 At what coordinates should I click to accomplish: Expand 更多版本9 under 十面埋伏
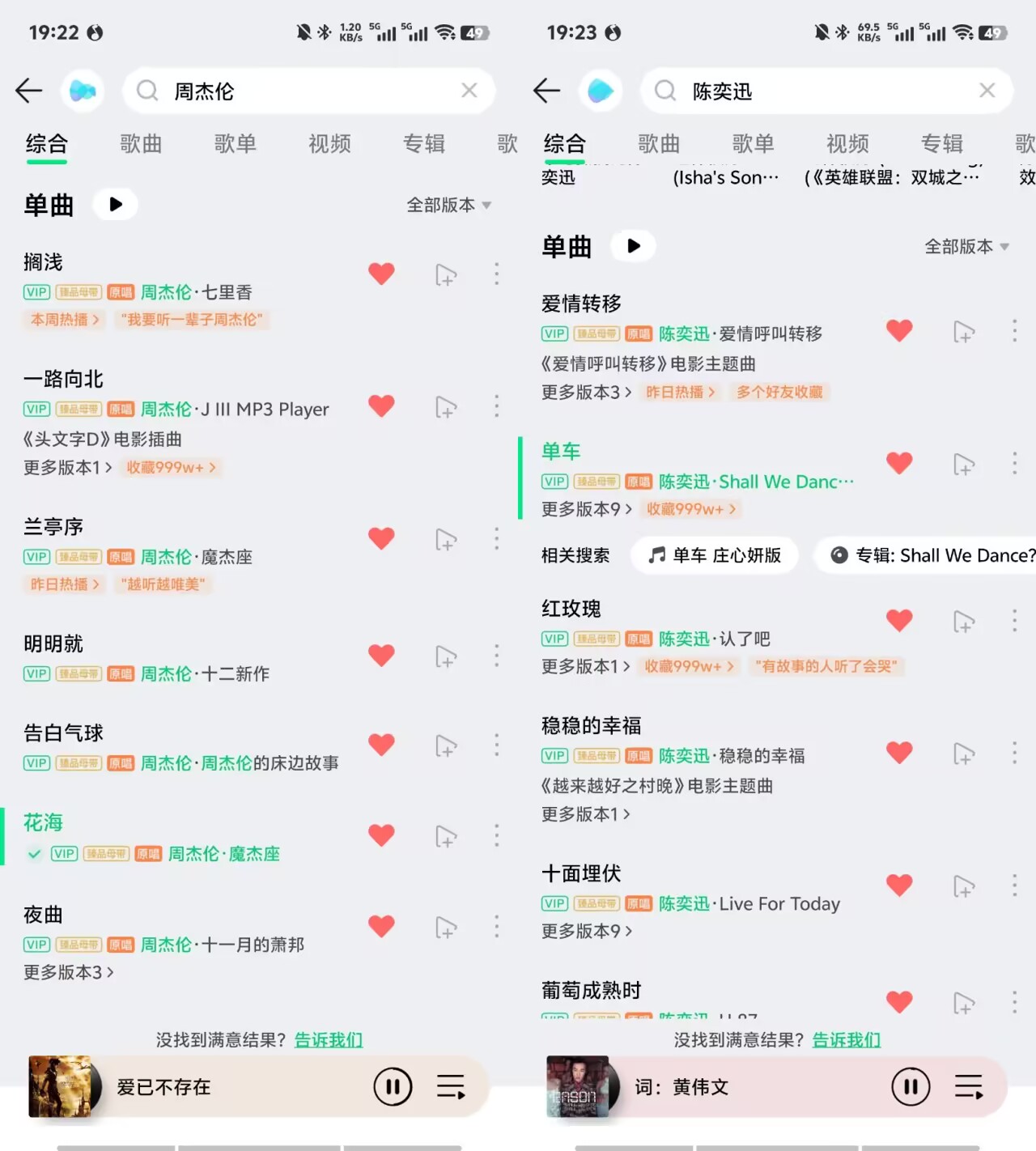pos(587,931)
